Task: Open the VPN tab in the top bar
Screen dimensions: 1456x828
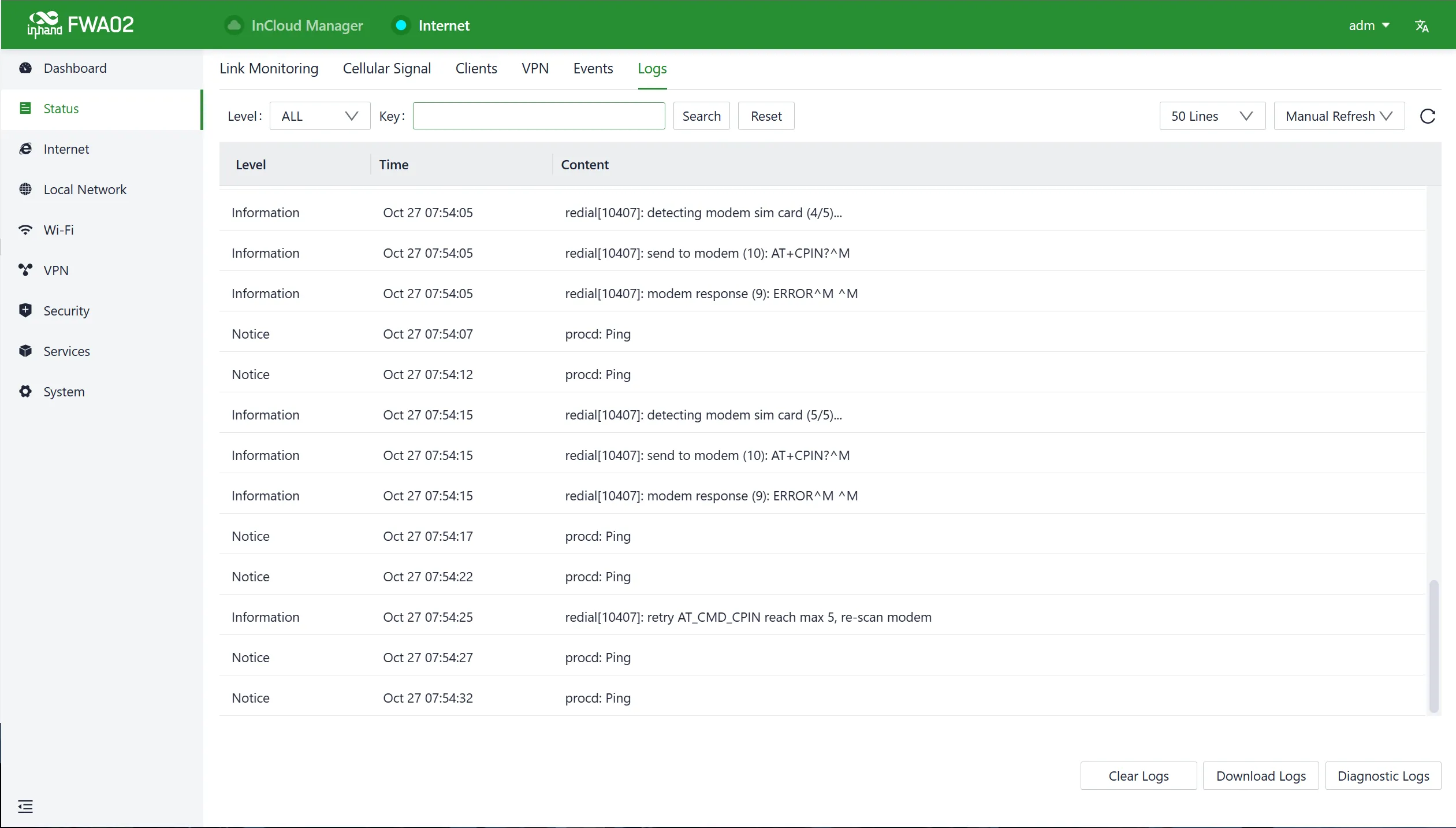Action: pyautogui.click(x=535, y=68)
